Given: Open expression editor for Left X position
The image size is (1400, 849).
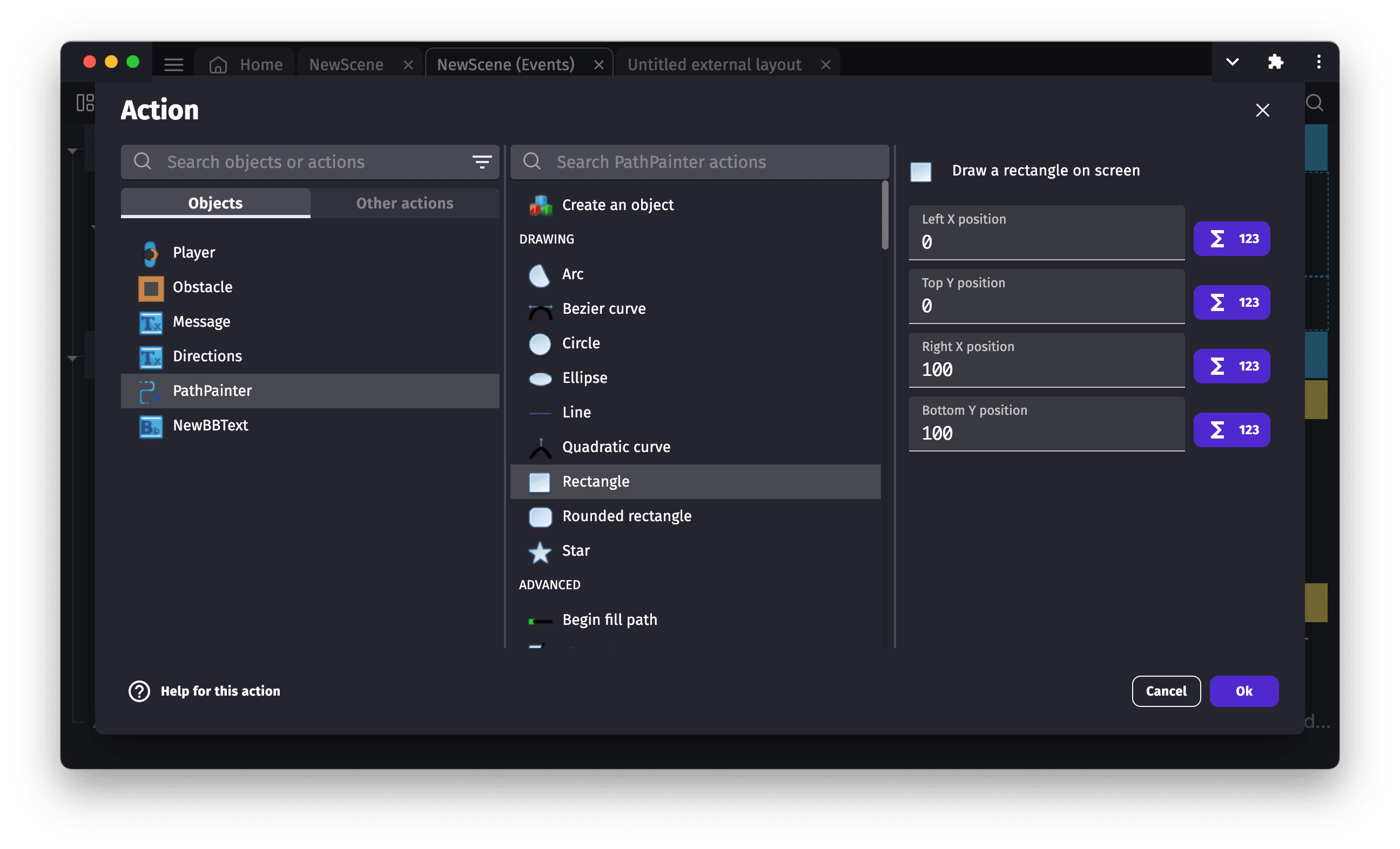Looking at the screenshot, I should click(1231, 239).
